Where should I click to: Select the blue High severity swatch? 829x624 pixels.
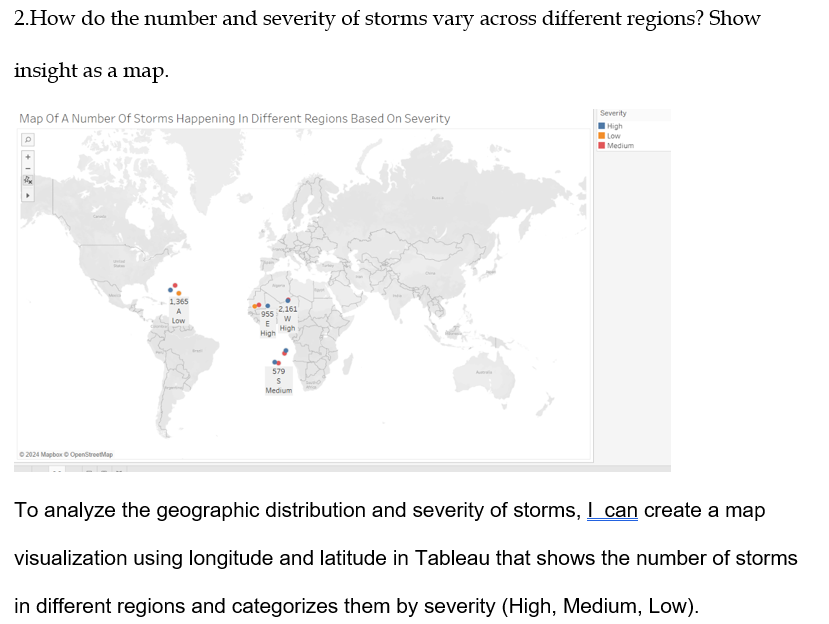(x=601, y=127)
